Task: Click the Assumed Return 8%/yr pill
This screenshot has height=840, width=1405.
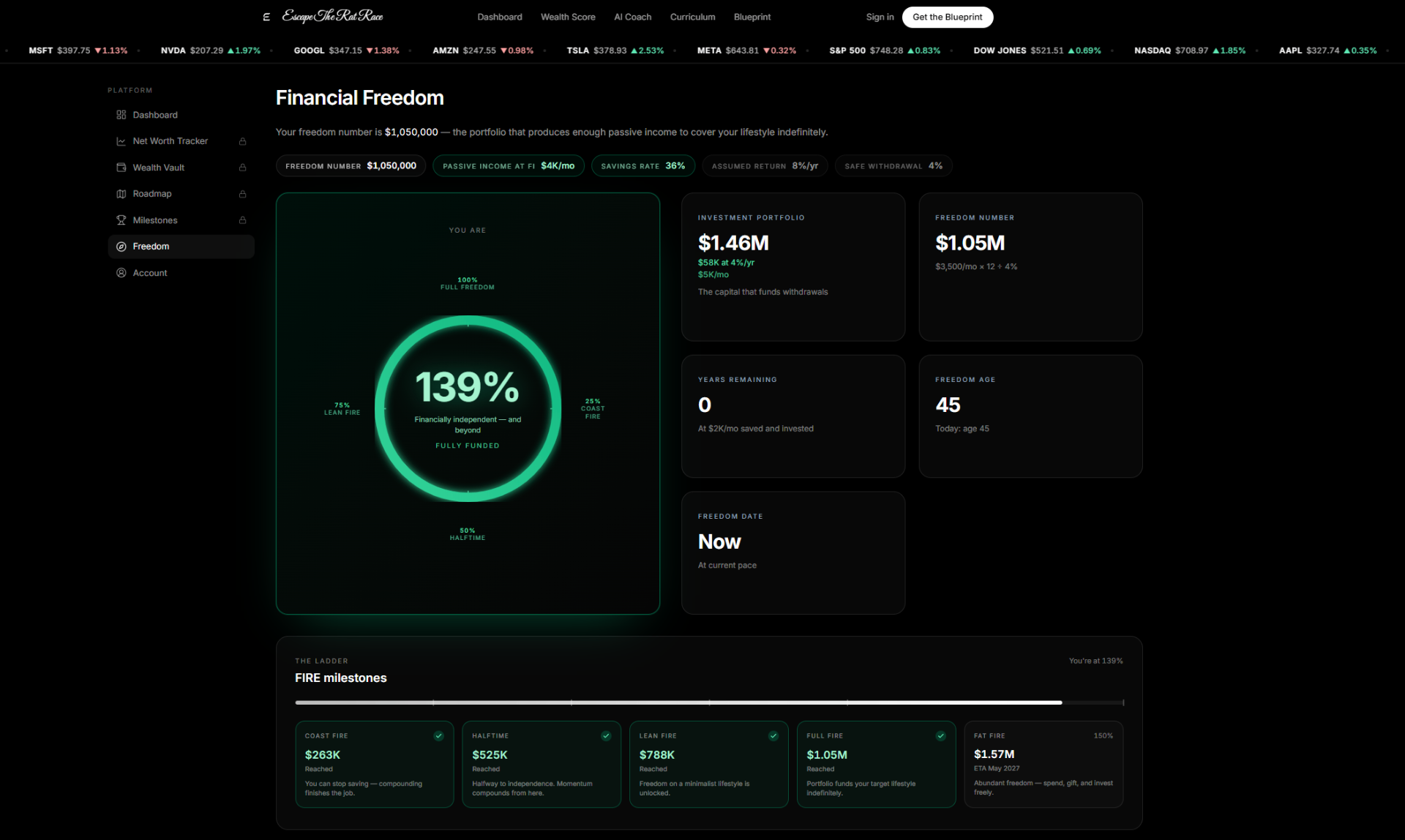Action: pyautogui.click(x=765, y=166)
